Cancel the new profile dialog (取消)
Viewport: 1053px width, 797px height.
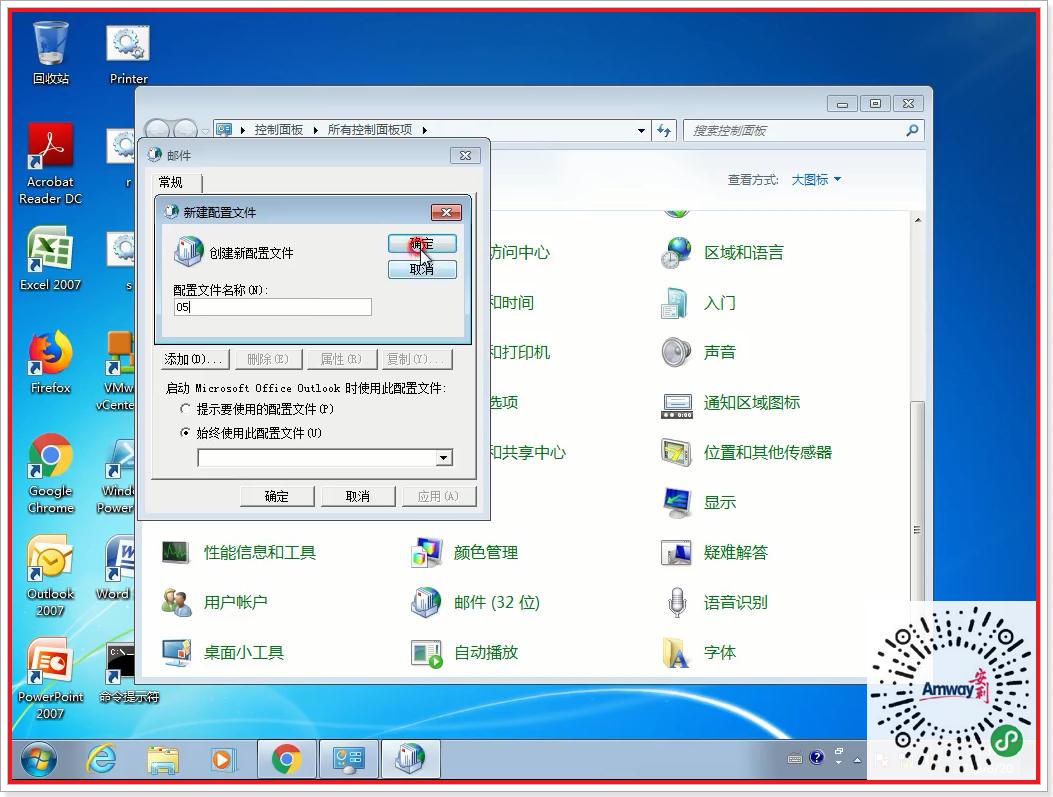422,269
